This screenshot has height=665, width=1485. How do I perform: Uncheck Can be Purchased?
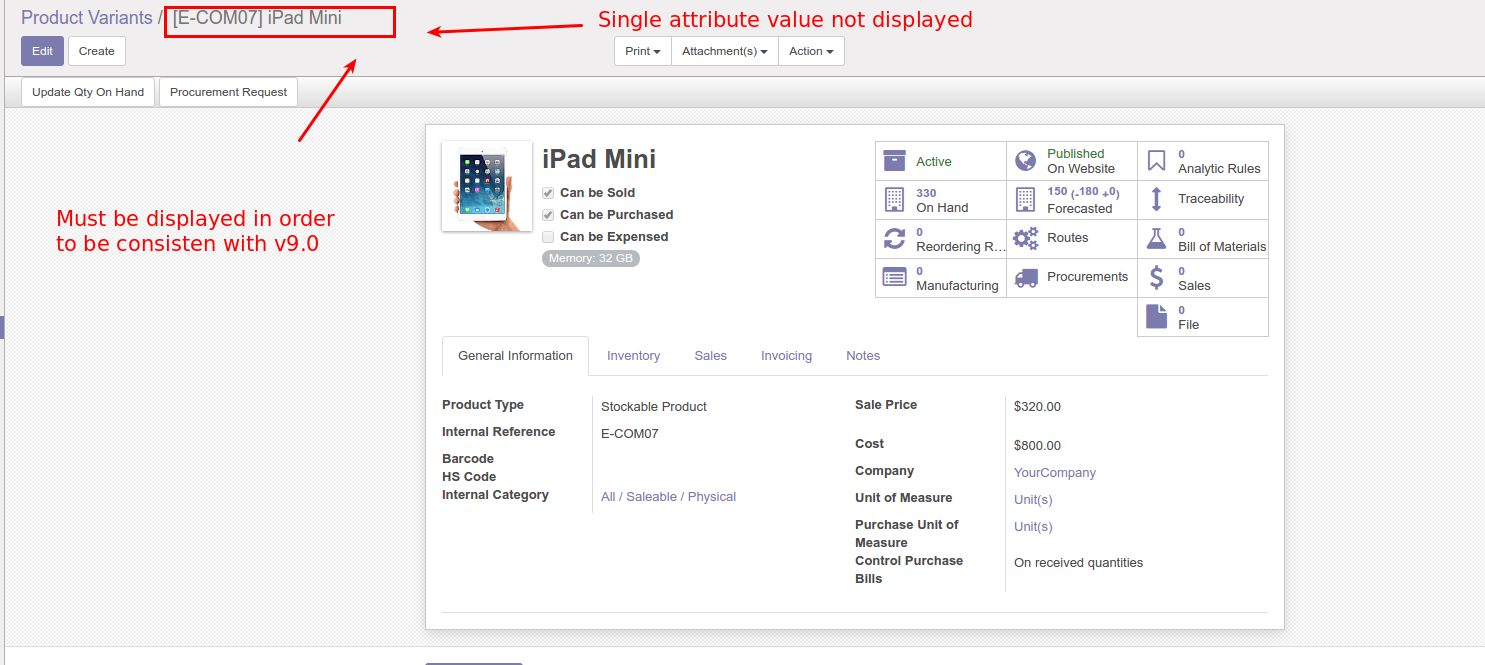[x=548, y=214]
